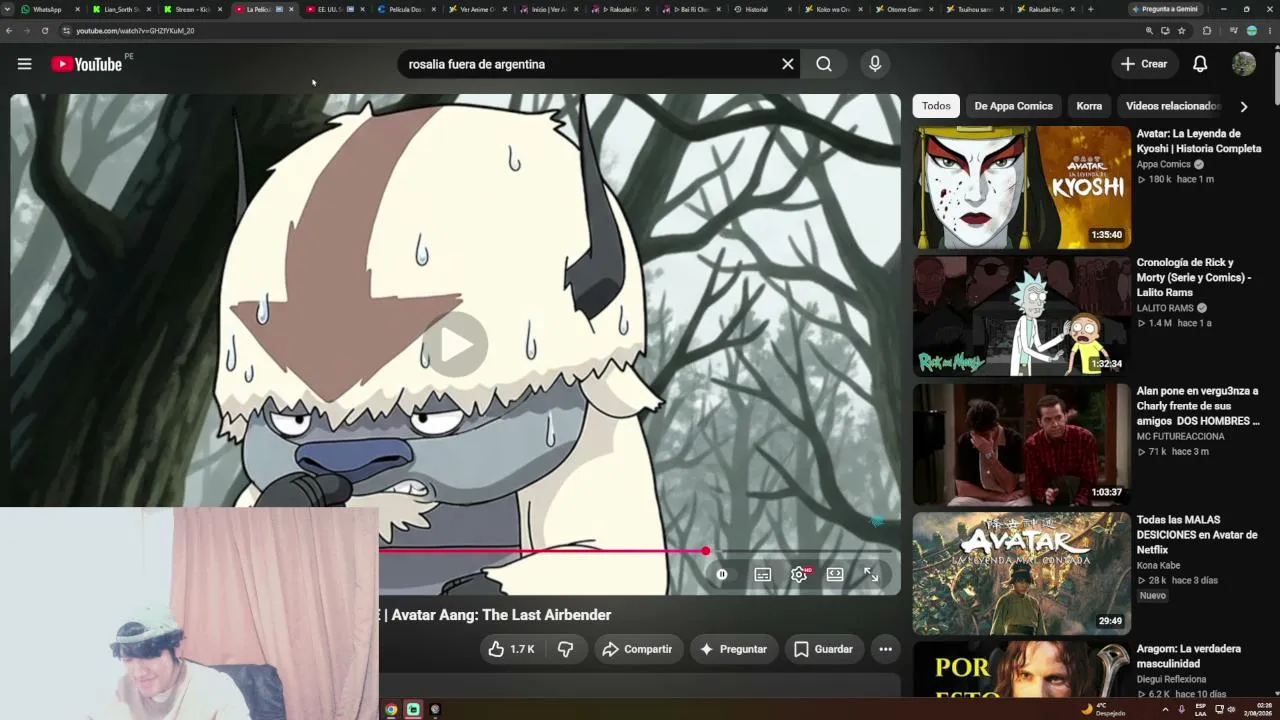The width and height of the screenshot is (1280, 720).
Task: Show hidden system tray icons
Action: click(1165, 710)
